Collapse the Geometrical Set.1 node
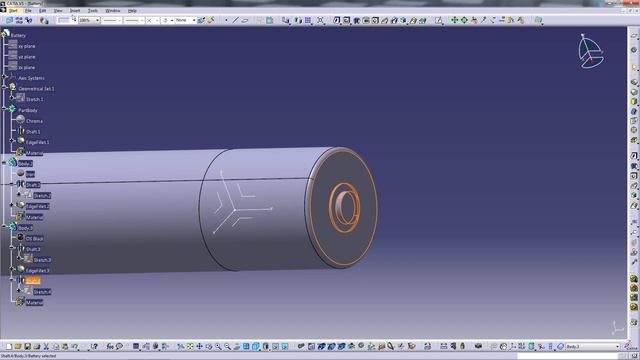Viewport: 640px width, 360px height. click(4, 87)
